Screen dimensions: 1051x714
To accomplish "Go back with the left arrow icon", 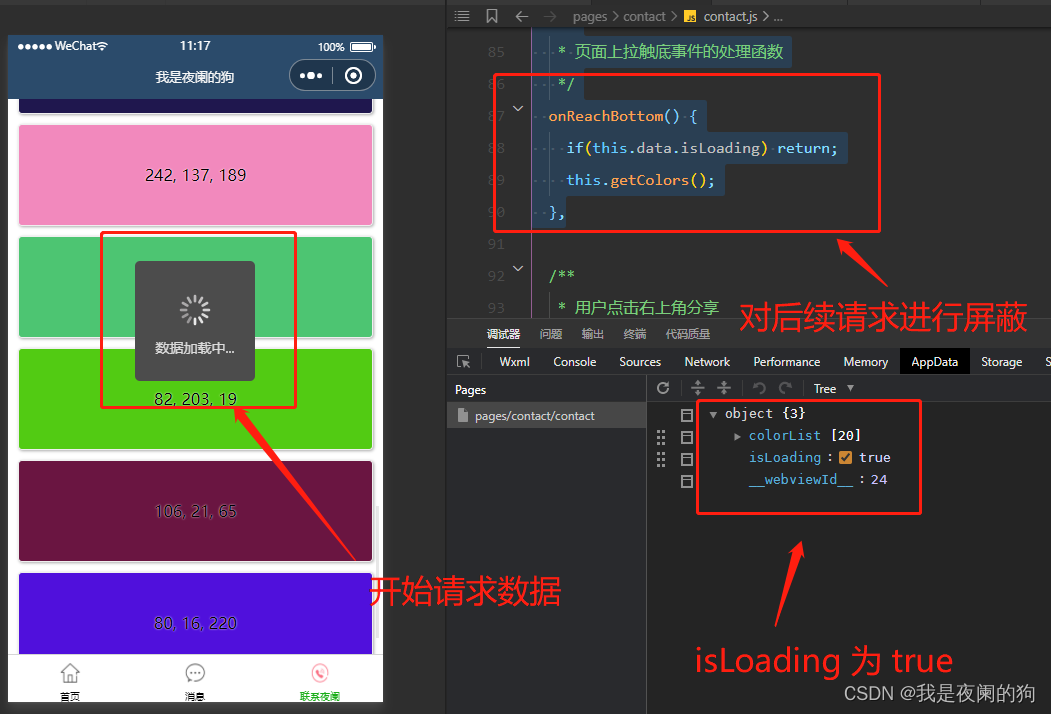I will [521, 16].
